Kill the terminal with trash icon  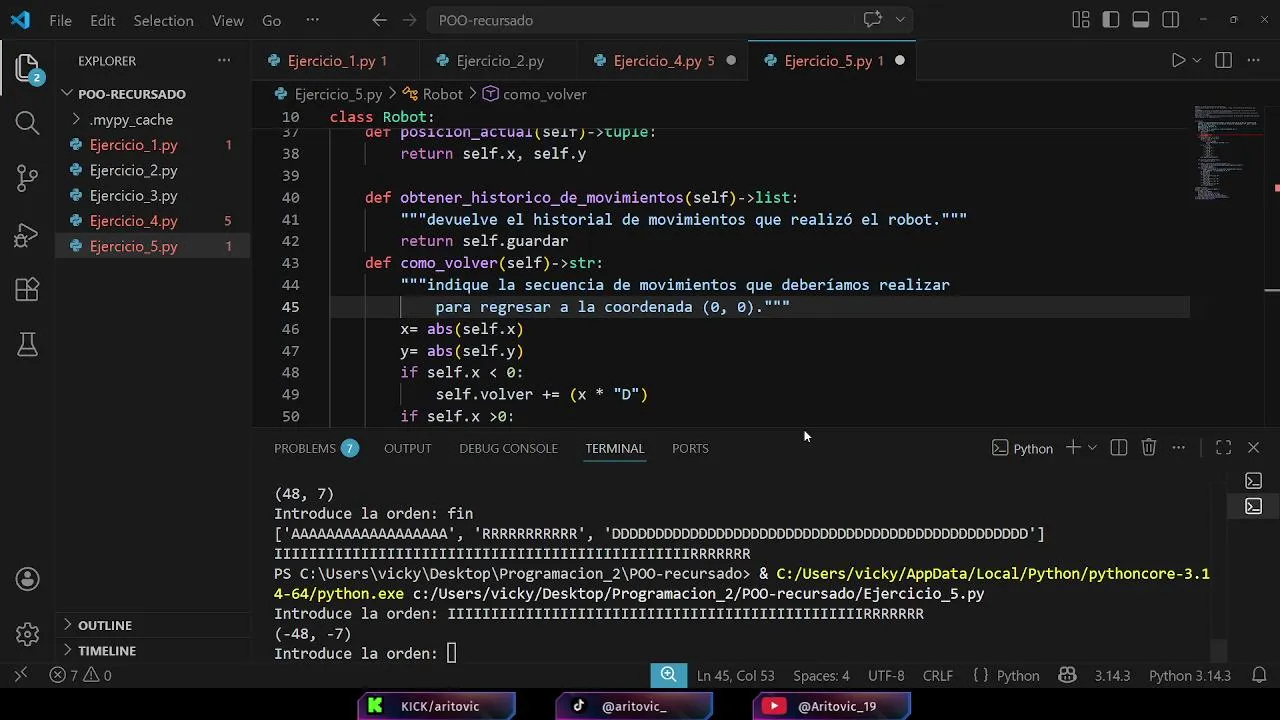(x=1149, y=448)
